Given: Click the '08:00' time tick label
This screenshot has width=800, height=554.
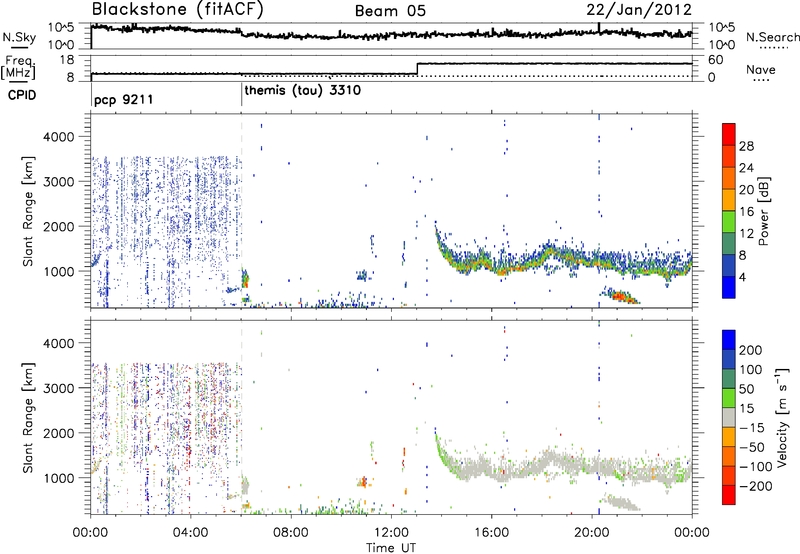Looking at the screenshot, I should 291,533.
